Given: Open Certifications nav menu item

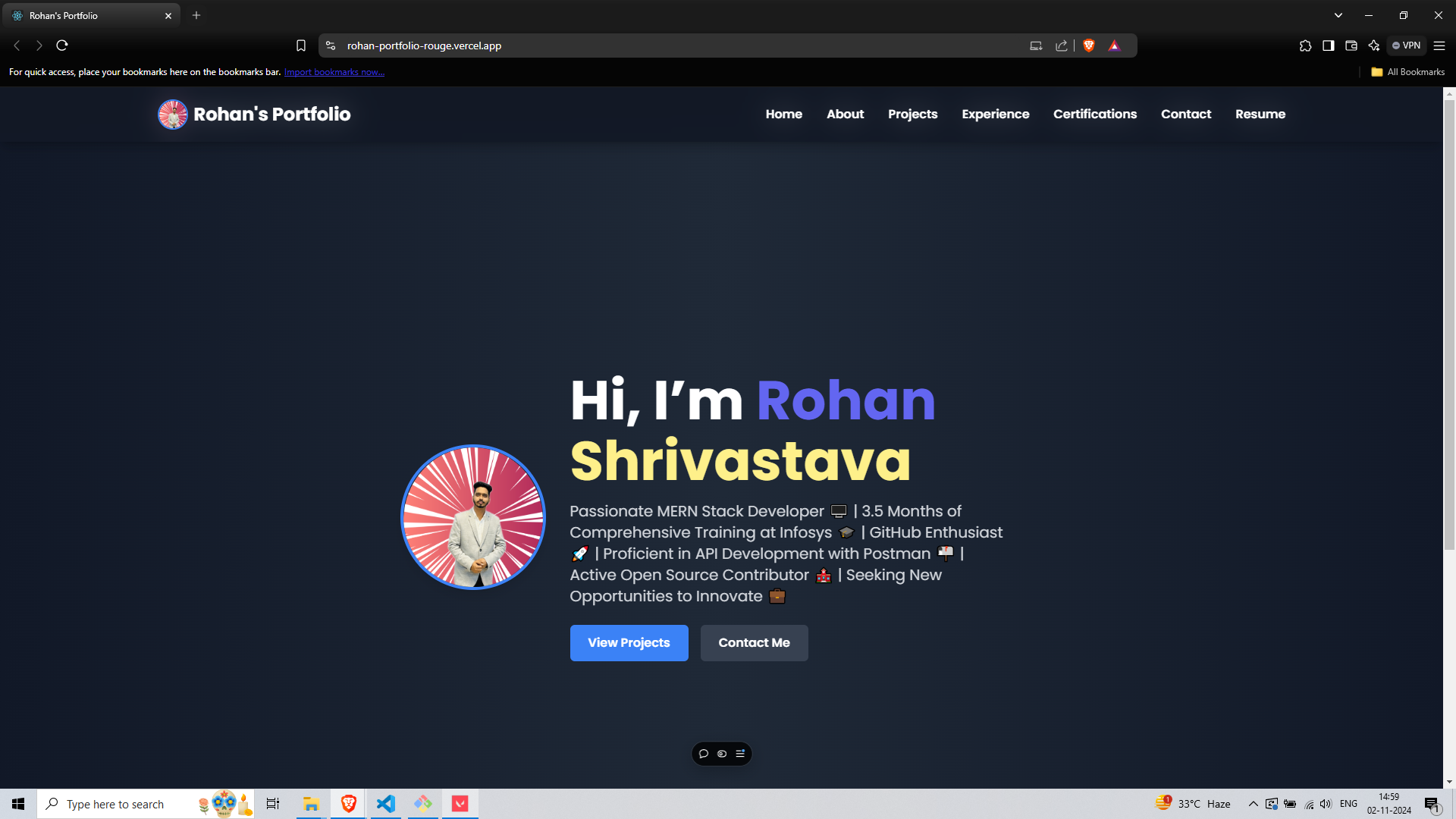Looking at the screenshot, I should (1094, 114).
